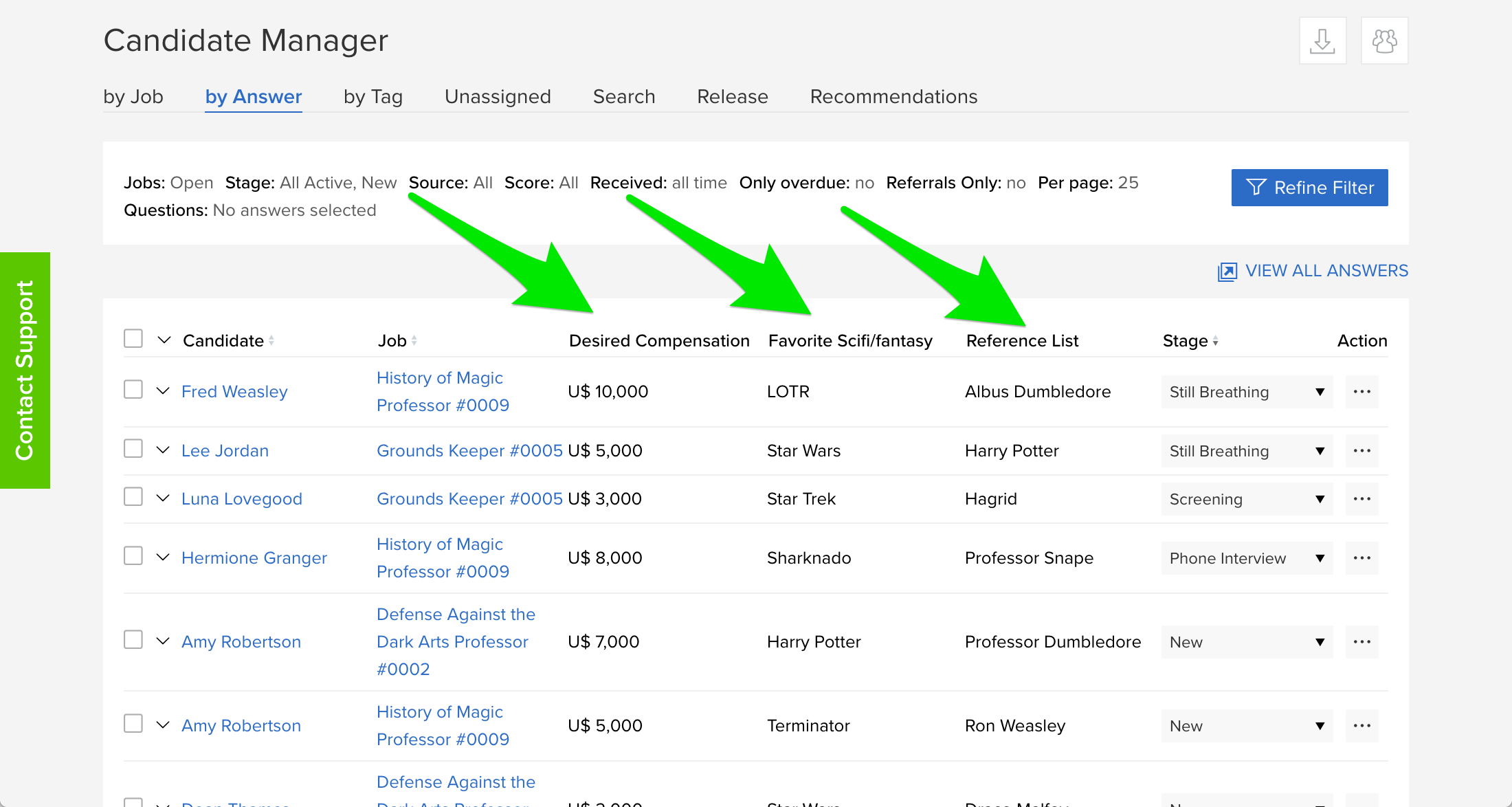
Task: Open the Recommendations tab
Action: (x=893, y=97)
